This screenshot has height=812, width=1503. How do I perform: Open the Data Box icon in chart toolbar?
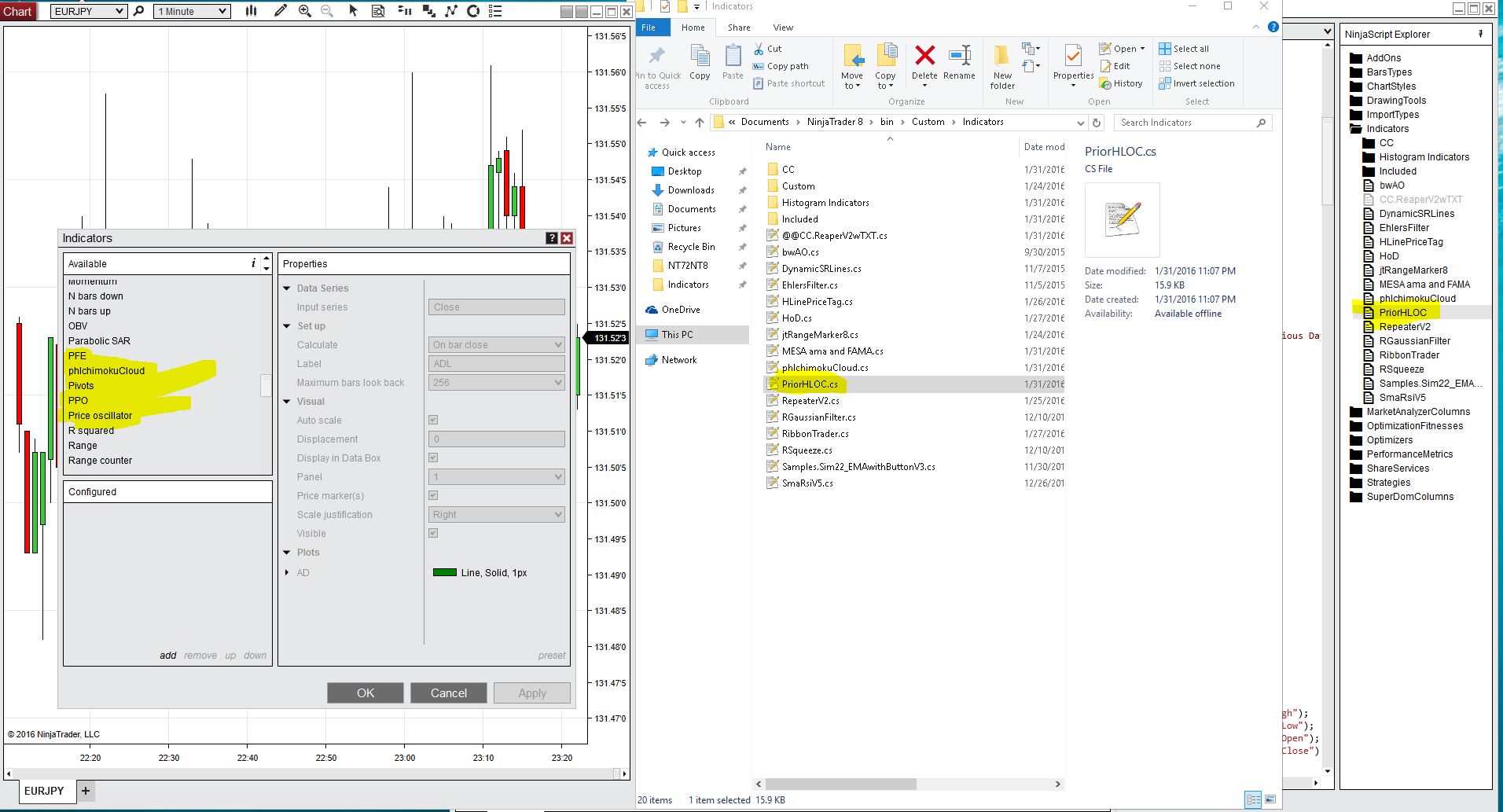click(378, 11)
